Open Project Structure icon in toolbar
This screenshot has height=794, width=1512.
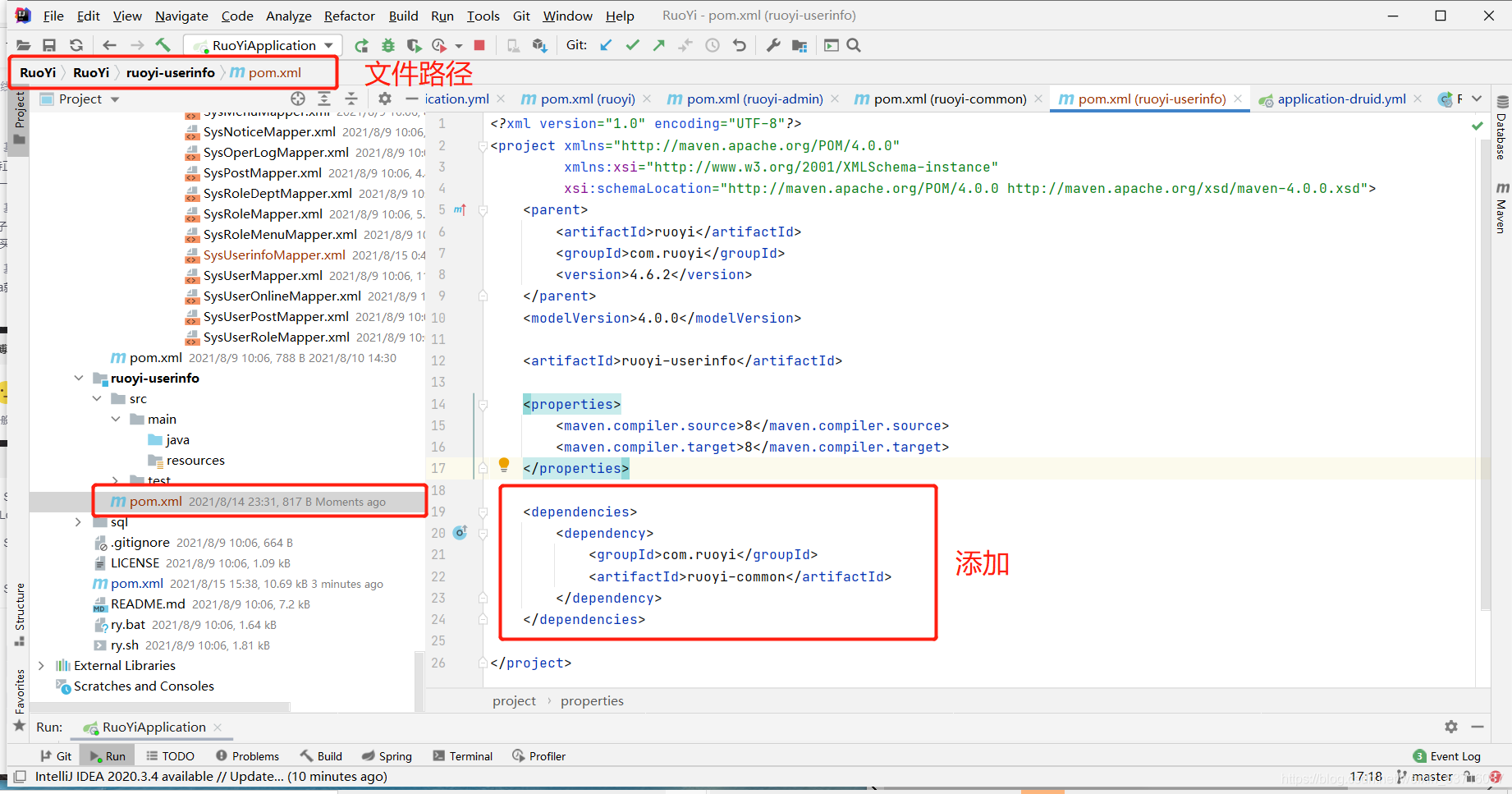tap(800, 45)
